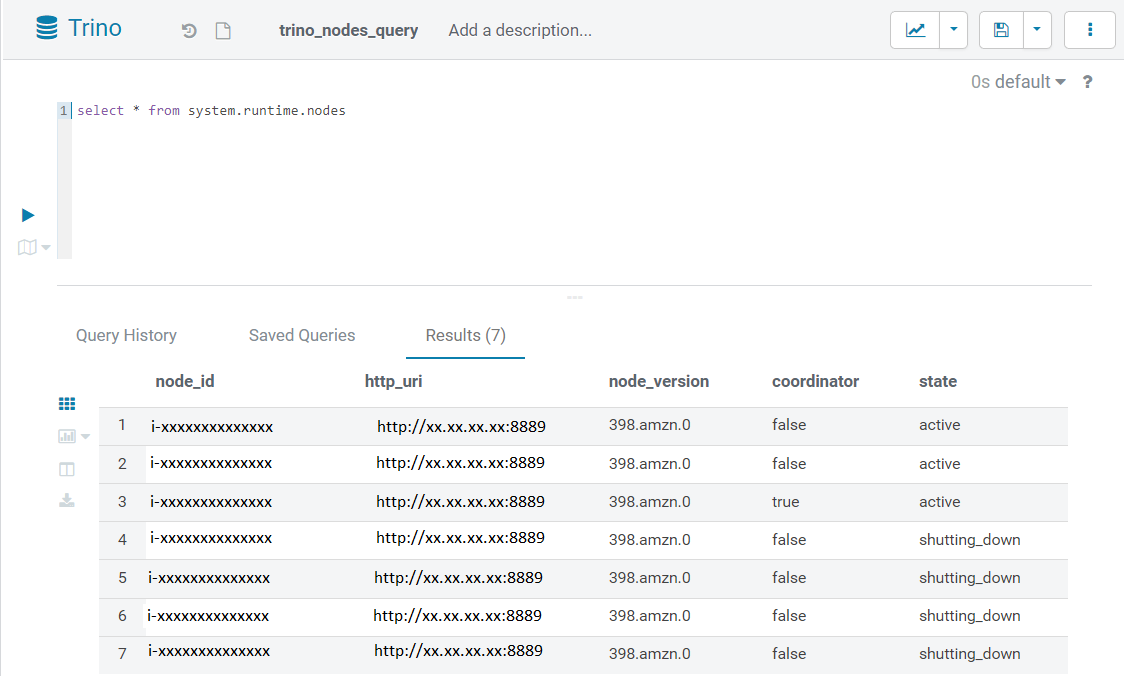Screen dimensions: 1124x676
Task: Create a new document with the page icon
Action: (x=223, y=31)
